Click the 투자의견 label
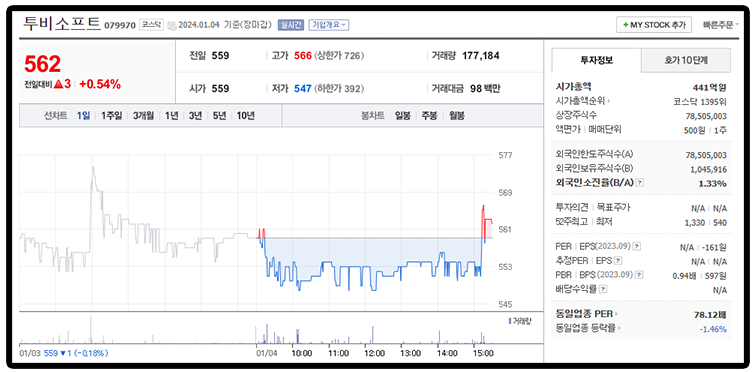The width and height of the screenshot is (756, 372). [572, 208]
